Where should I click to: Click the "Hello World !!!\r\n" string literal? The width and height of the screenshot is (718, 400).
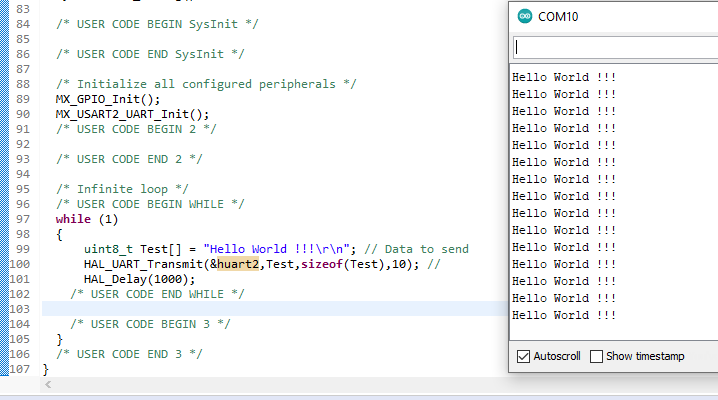click(270, 249)
